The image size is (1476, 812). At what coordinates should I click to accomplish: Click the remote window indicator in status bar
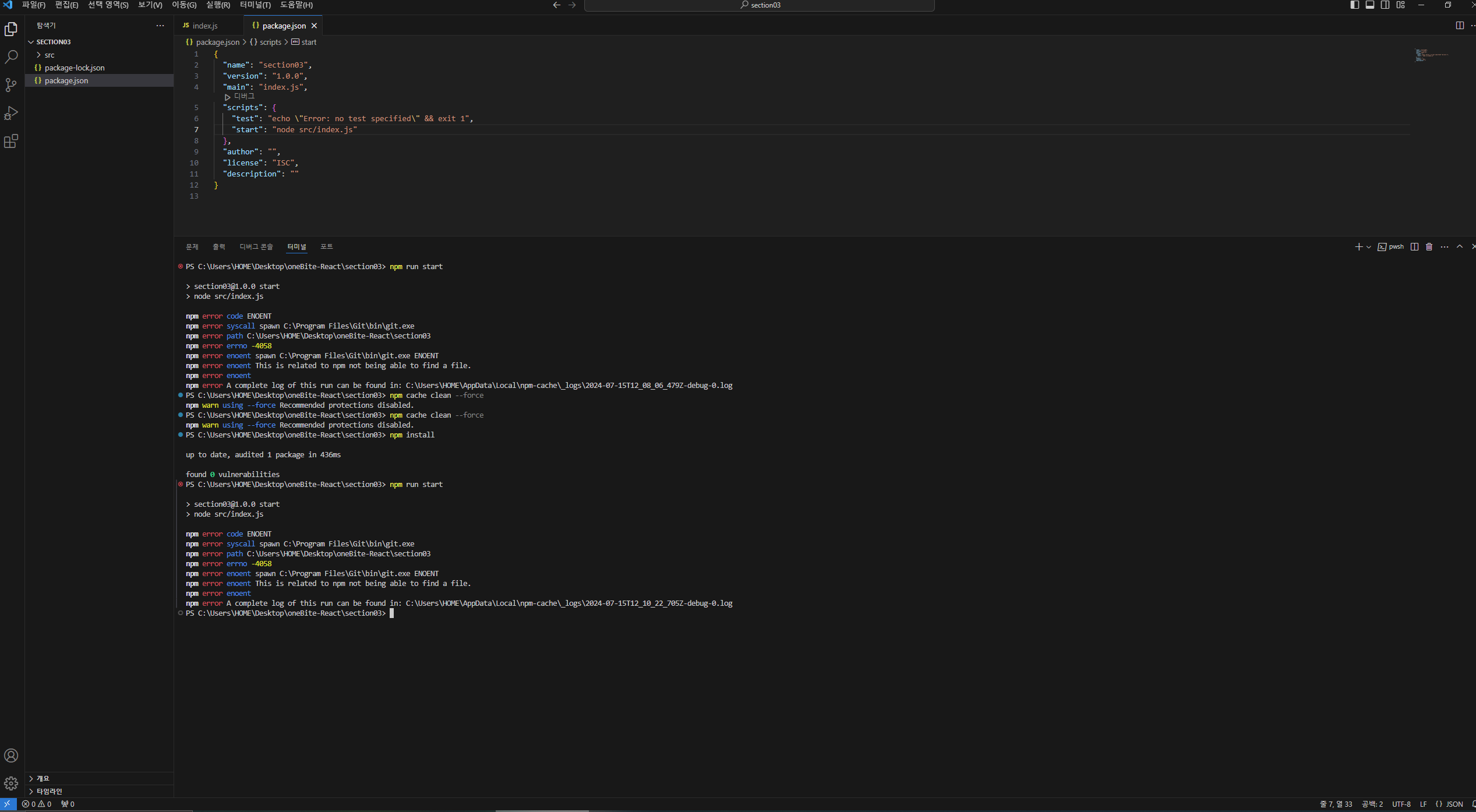pyautogui.click(x=8, y=804)
